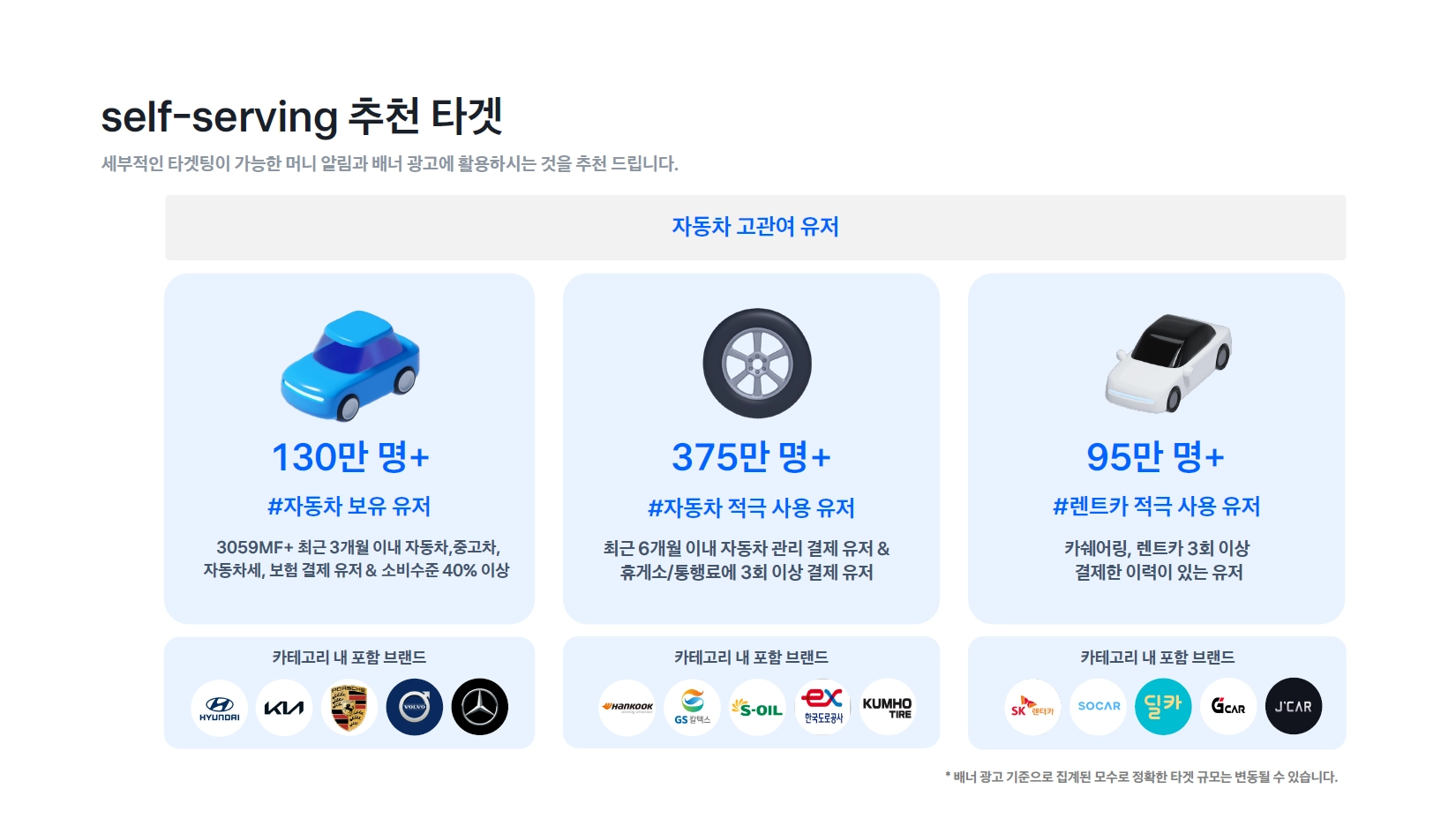The image size is (1456, 819).
Task: Select the Kia logo icon
Action: tap(284, 707)
